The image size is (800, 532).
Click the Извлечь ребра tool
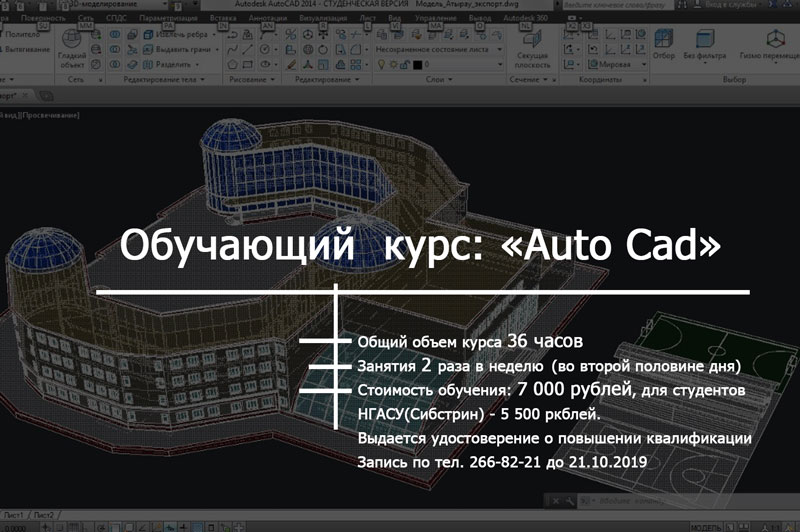pos(180,35)
